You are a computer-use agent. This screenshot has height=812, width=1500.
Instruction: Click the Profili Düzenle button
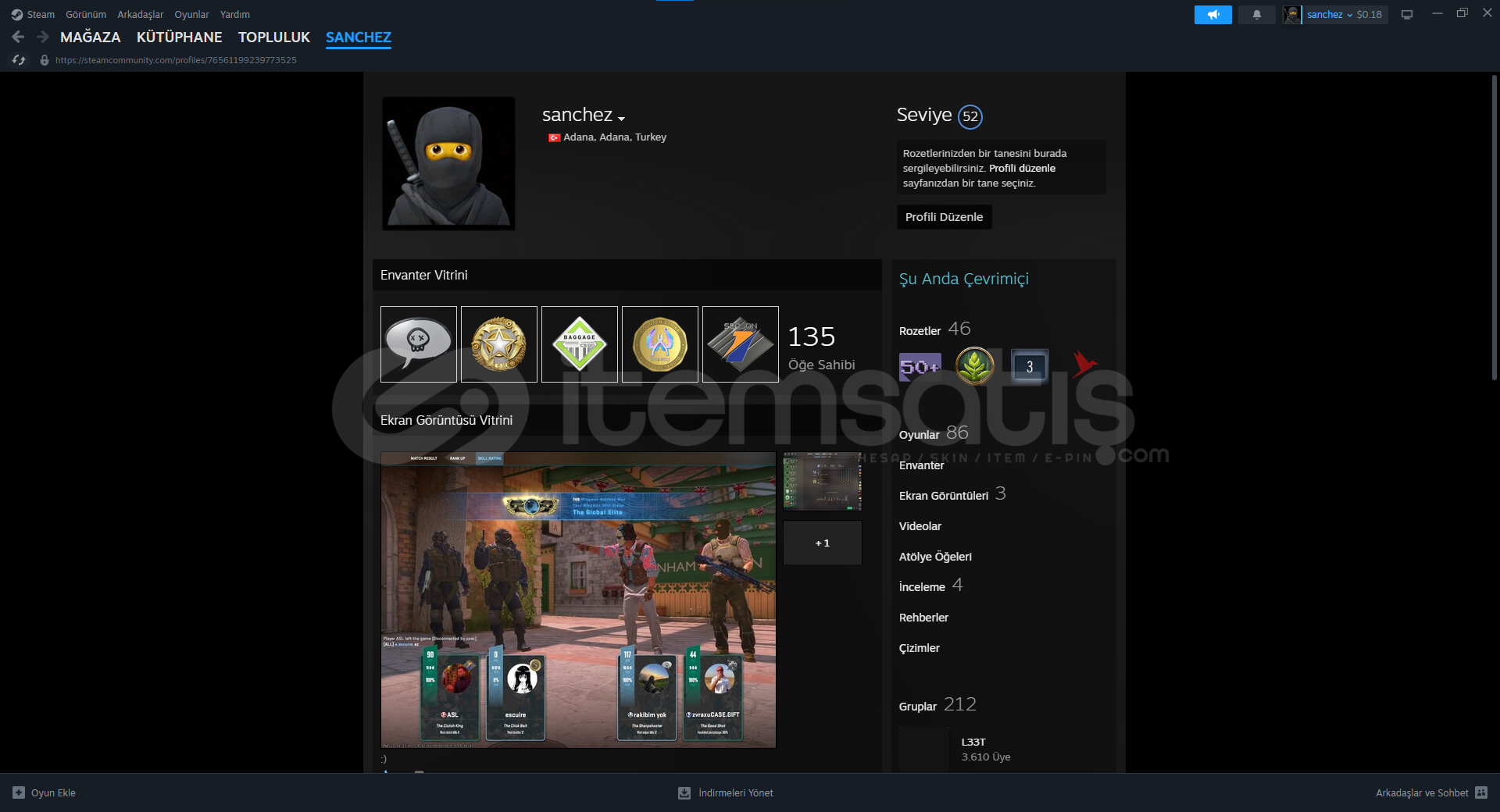(x=944, y=217)
